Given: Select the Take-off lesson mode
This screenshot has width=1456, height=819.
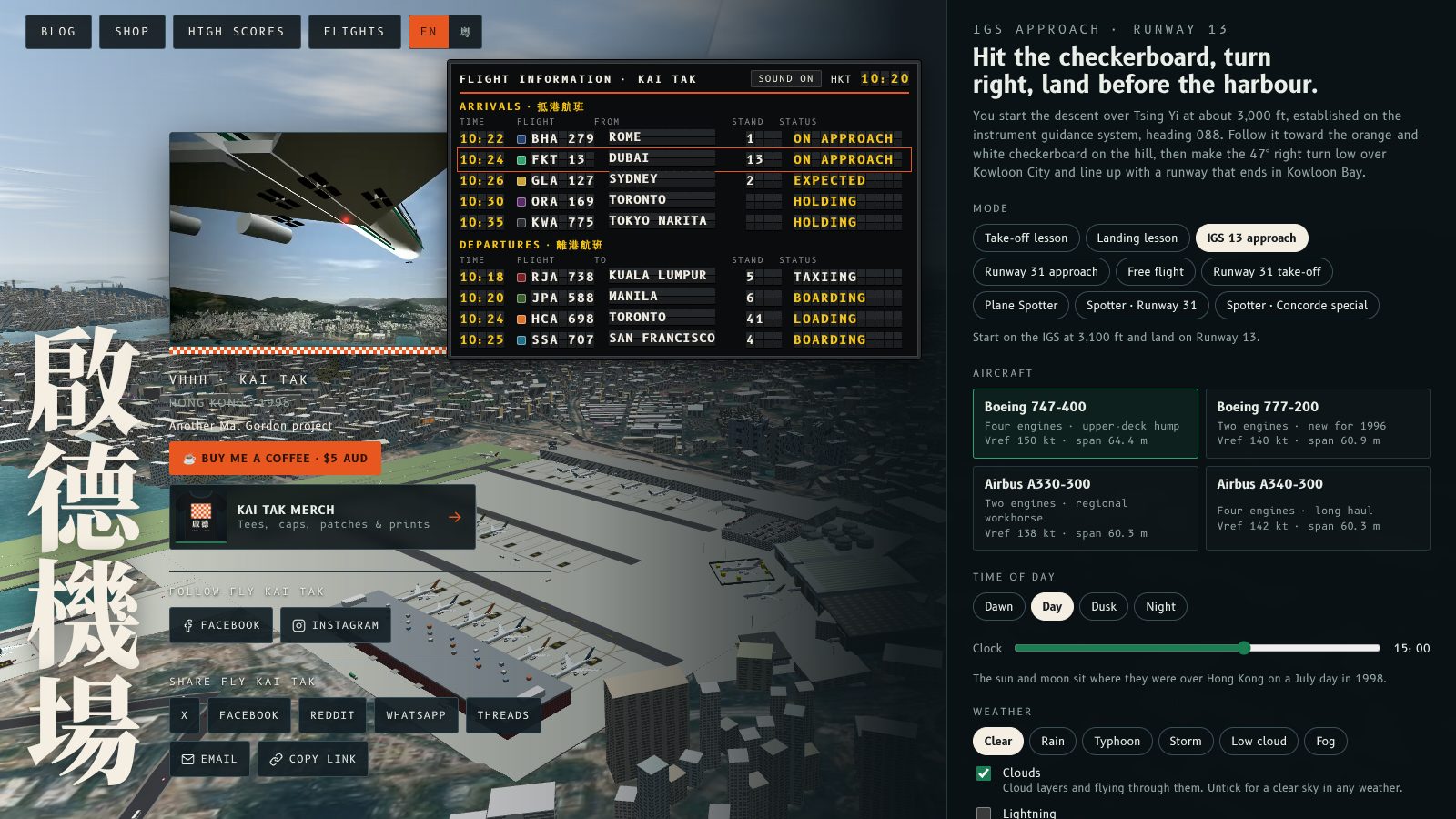Looking at the screenshot, I should tap(1026, 238).
